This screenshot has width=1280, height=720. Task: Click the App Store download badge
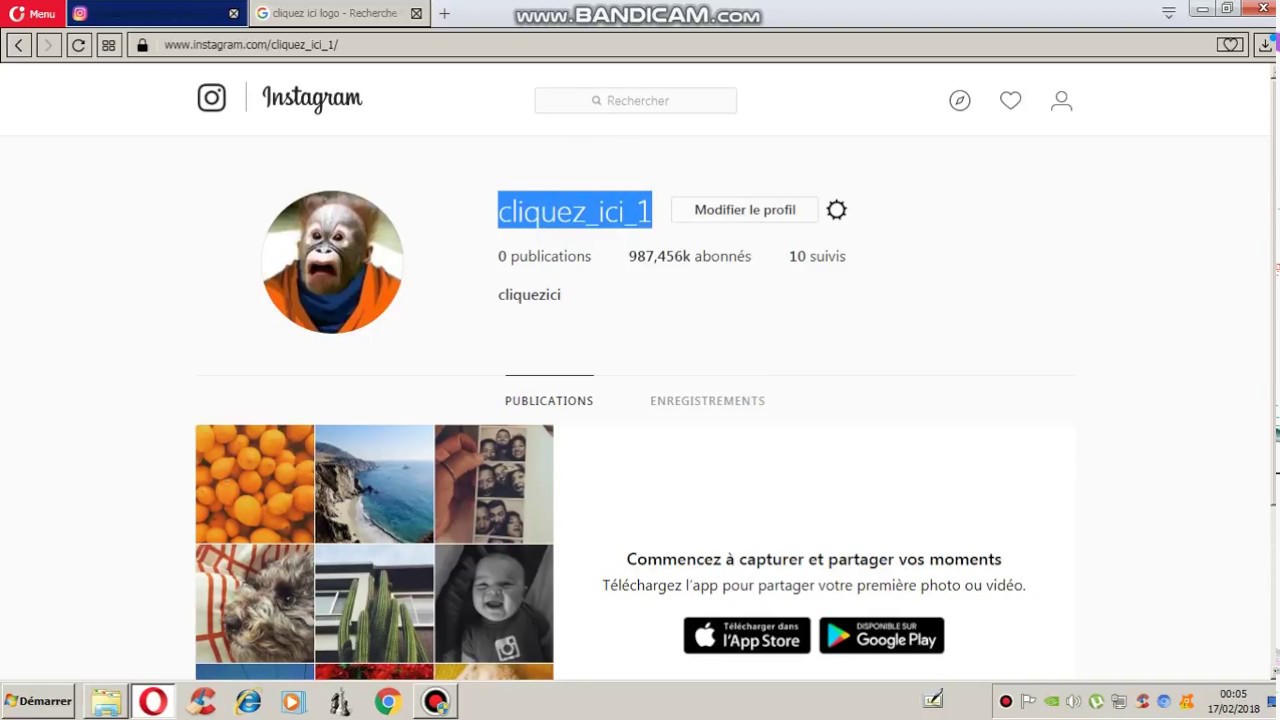click(x=747, y=636)
